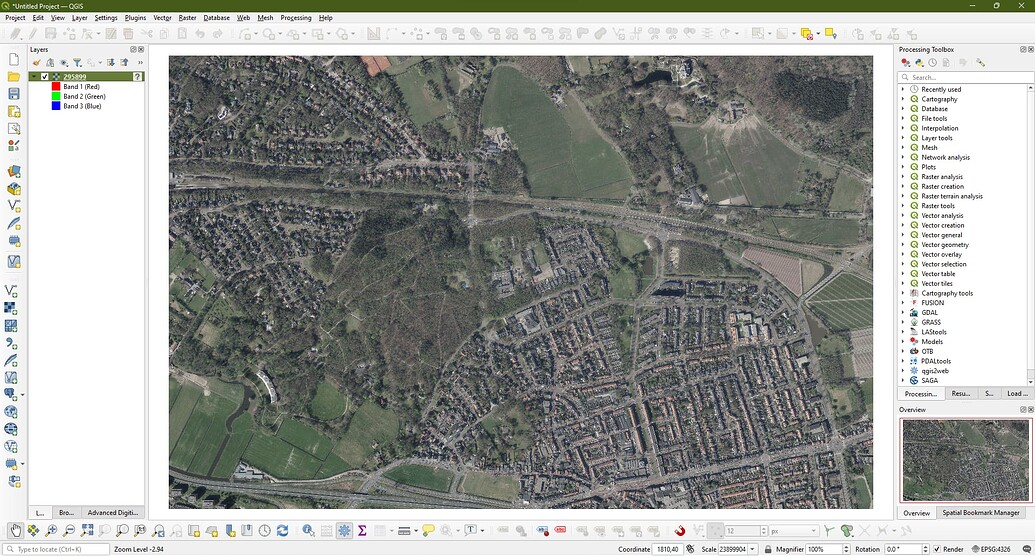Click the Zoom Full extent icon

(86, 530)
